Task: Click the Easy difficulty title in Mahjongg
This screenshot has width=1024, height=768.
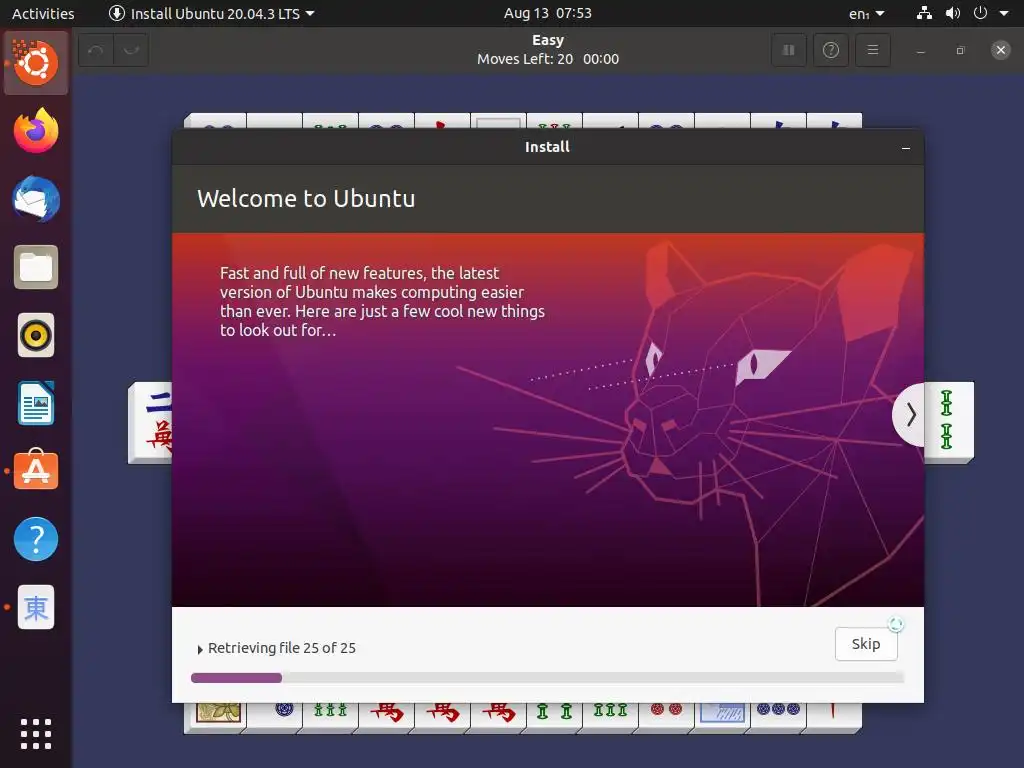Action: [x=548, y=40]
